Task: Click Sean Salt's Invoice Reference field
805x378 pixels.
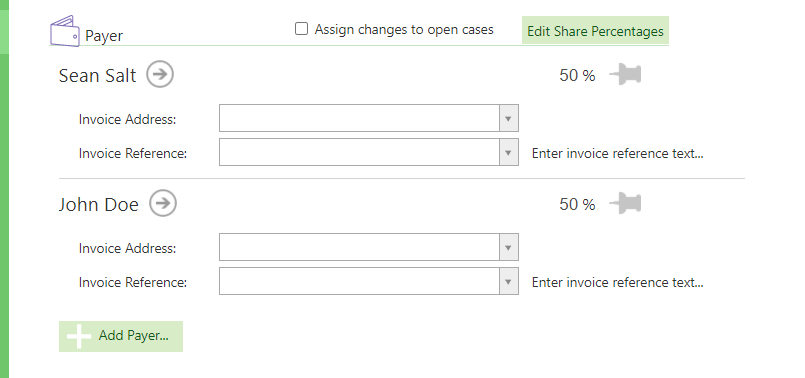Action: pyautogui.click(x=369, y=152)
